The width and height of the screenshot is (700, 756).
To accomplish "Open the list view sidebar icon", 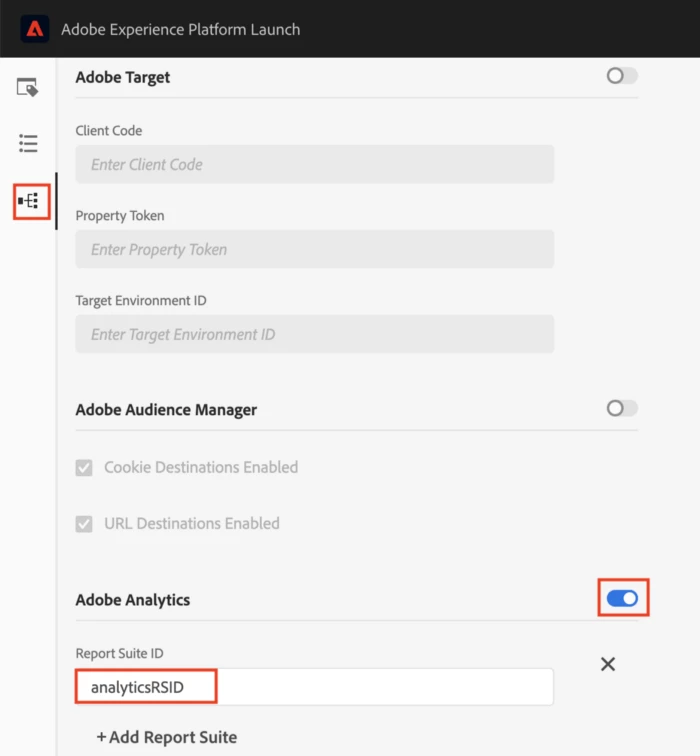I will click(28, 144).
